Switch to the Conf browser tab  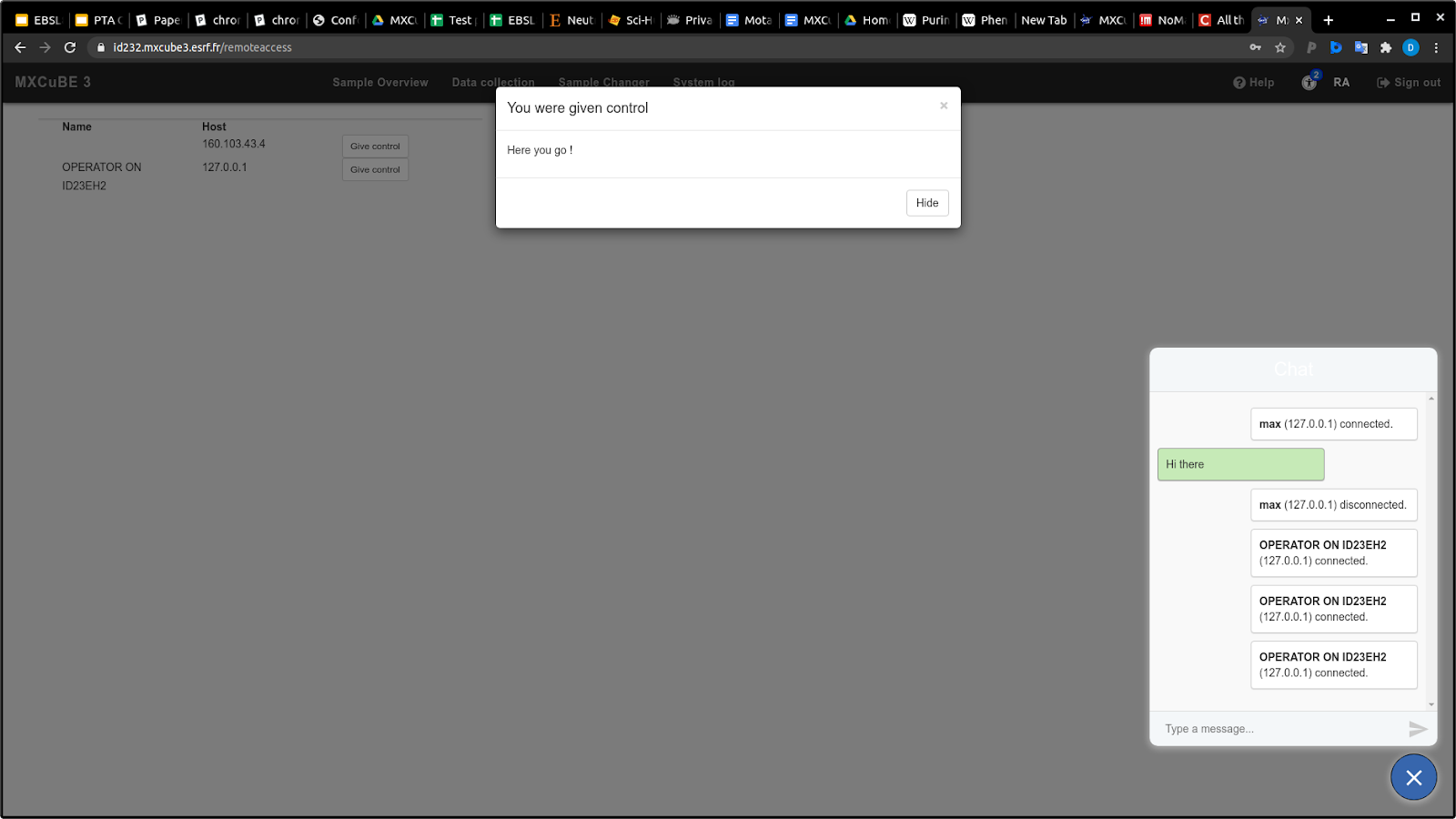click(x=335, y=20)
